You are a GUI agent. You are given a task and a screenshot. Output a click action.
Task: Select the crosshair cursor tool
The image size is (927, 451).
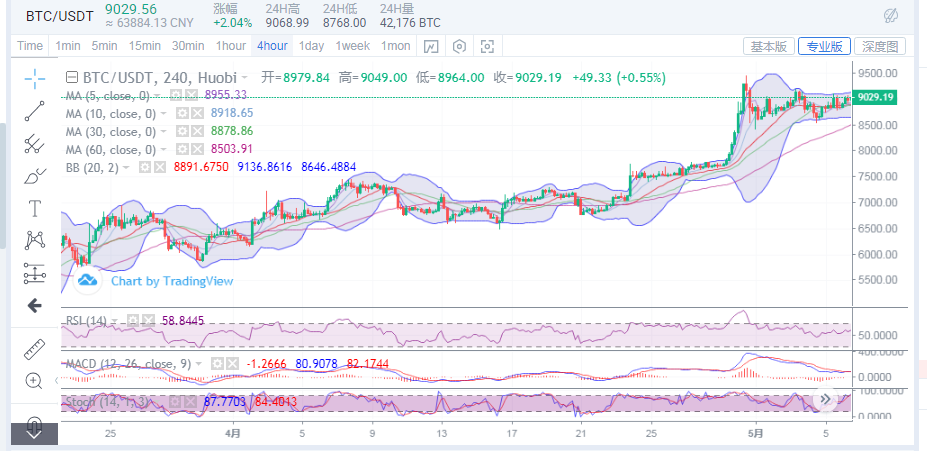pos(35,78)
